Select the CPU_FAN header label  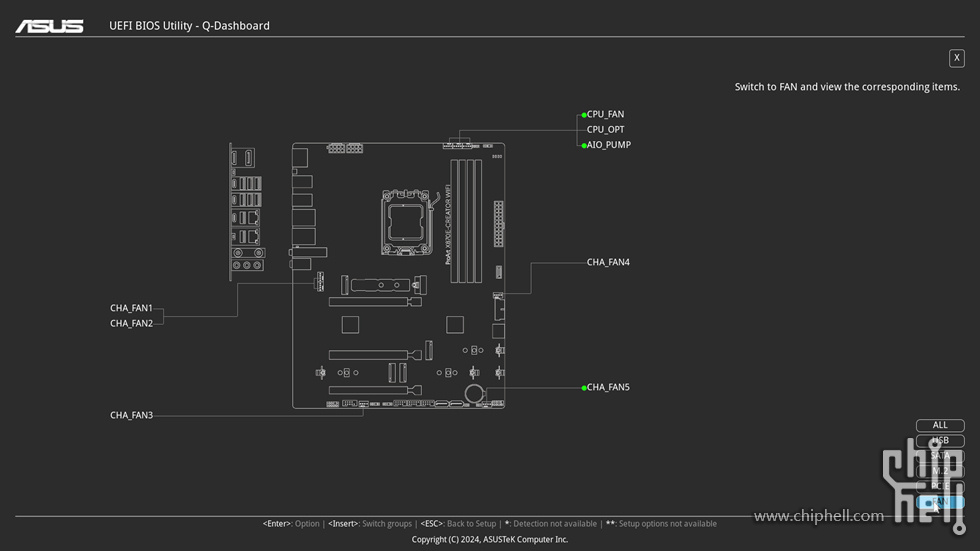tap(605, 114)
